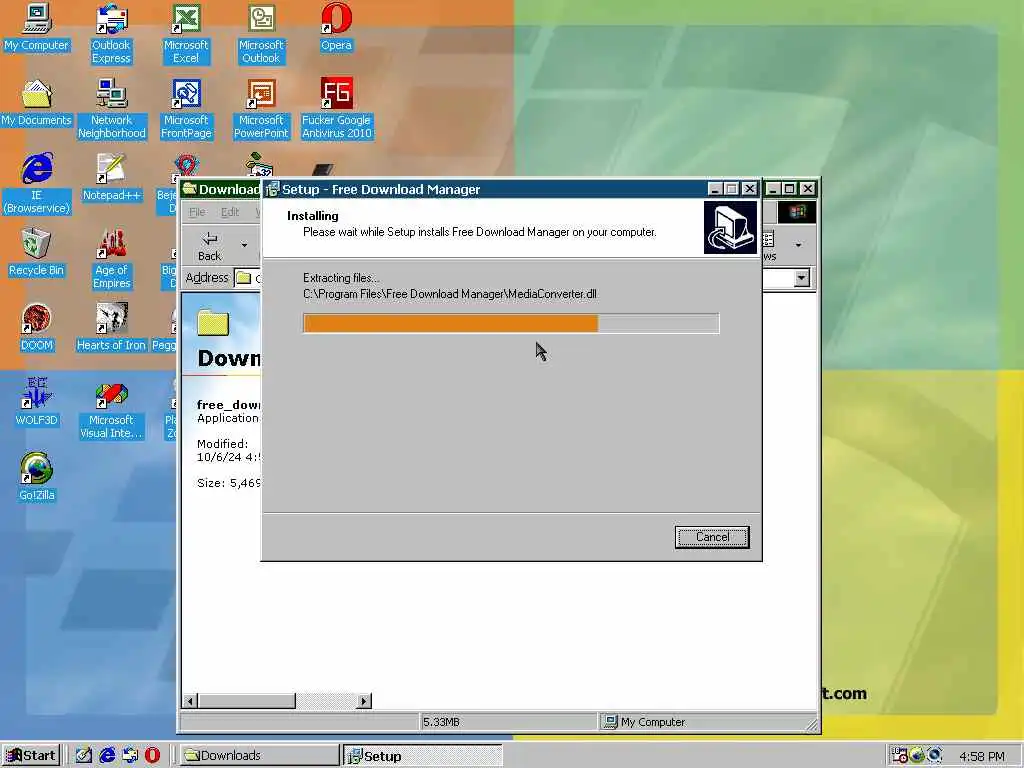Select the DOOM desktop icon
Image resolution: width=1024 pixels, height=768 pixels.
(x=37, y=328)
